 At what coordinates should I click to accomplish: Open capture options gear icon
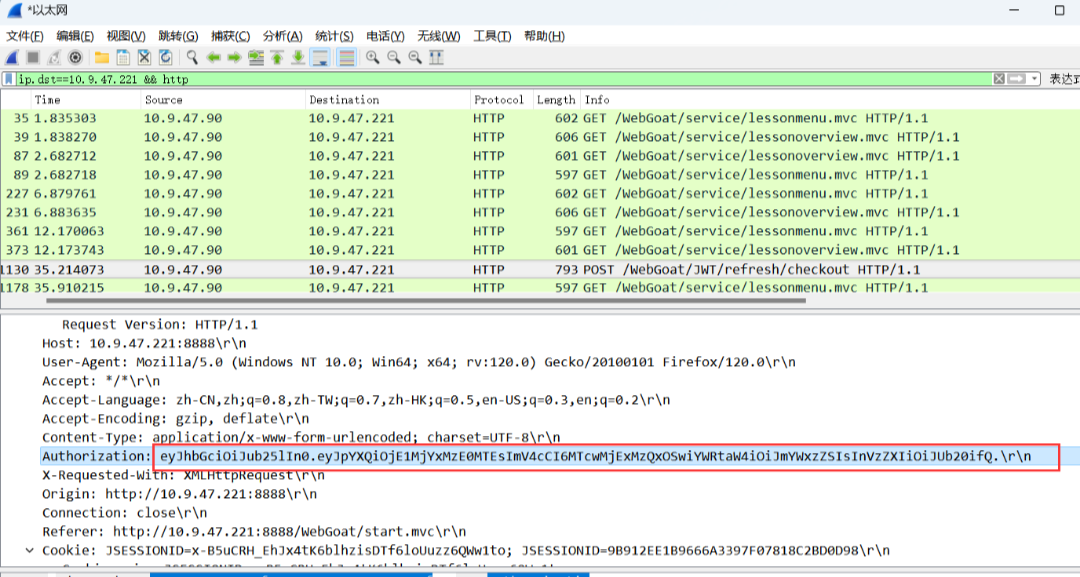coord(76,58)
